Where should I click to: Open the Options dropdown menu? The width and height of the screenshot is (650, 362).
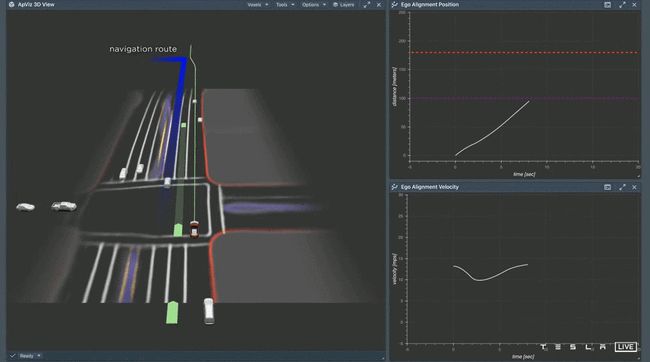314,5
